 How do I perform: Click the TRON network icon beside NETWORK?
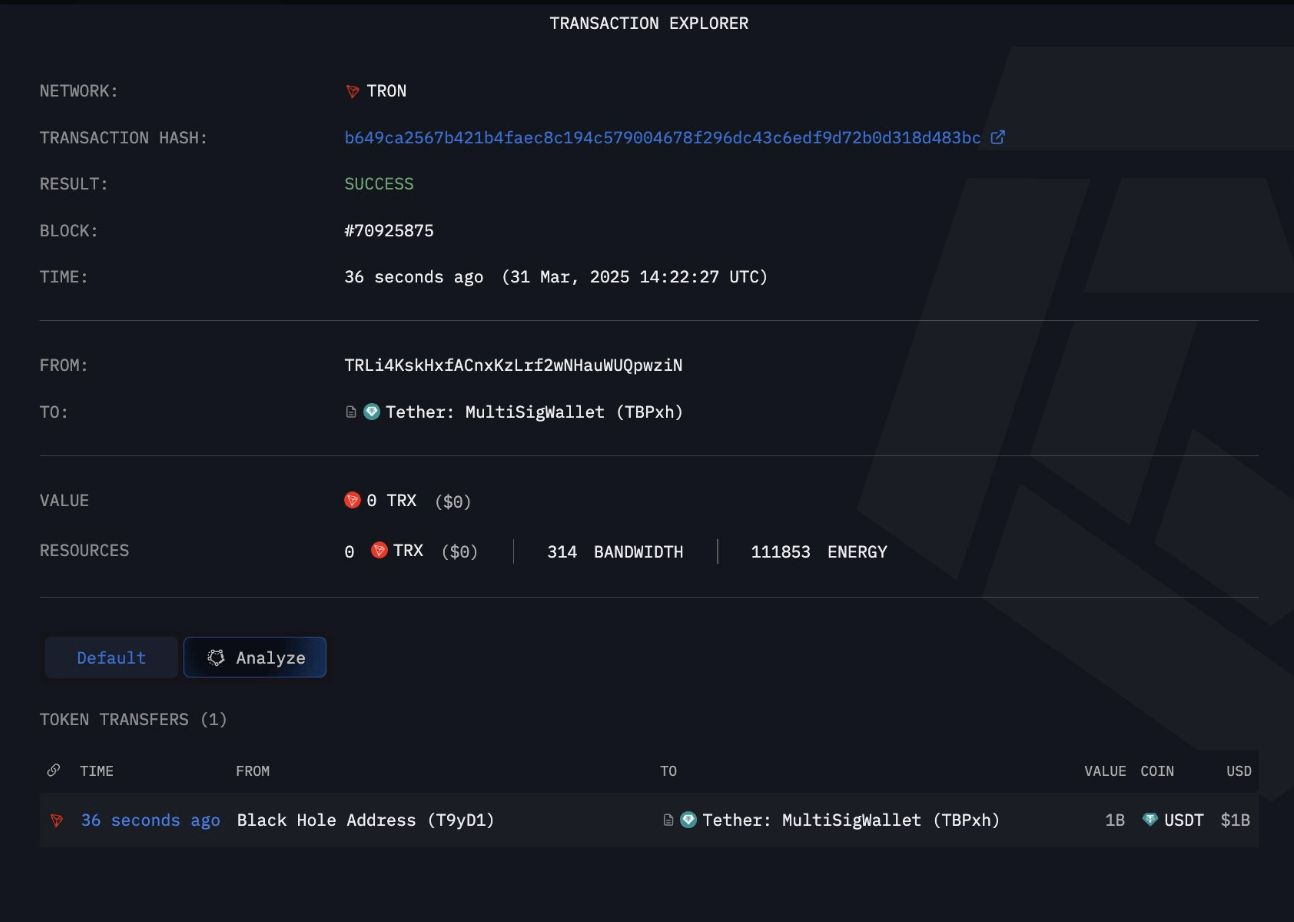tap(352, 91)
